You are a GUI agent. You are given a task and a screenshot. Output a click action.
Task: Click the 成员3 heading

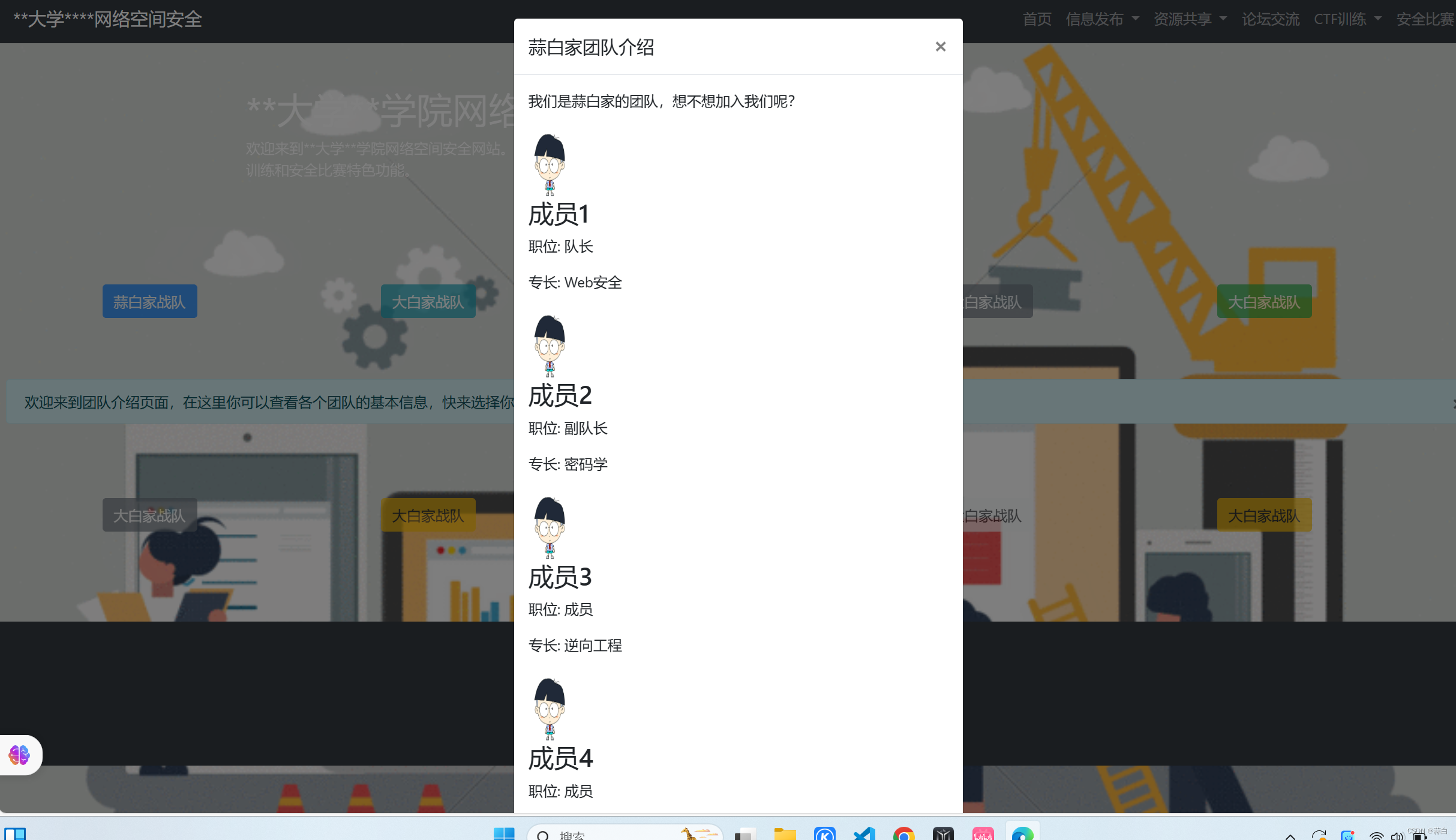[560, 577]
